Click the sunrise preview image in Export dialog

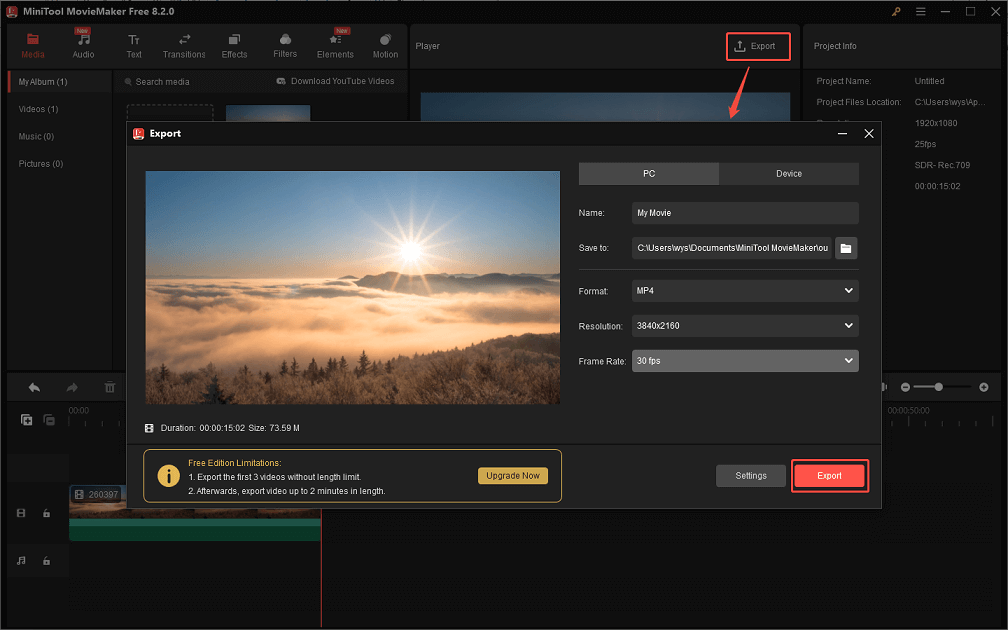(352, 287)
